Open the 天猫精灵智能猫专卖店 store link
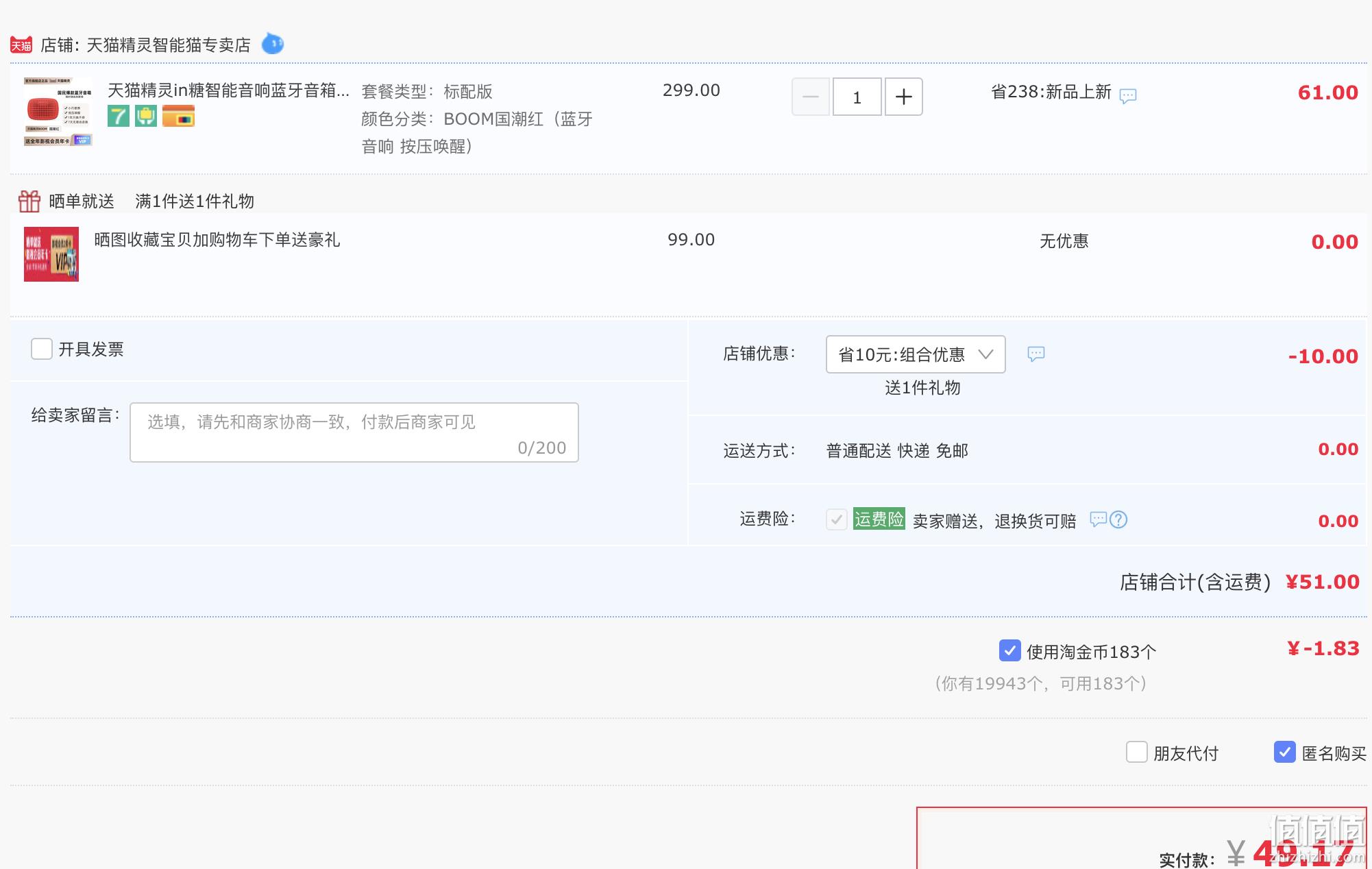Image resolution: width=1372 pixels, height=869 pixels. point(169,45)
